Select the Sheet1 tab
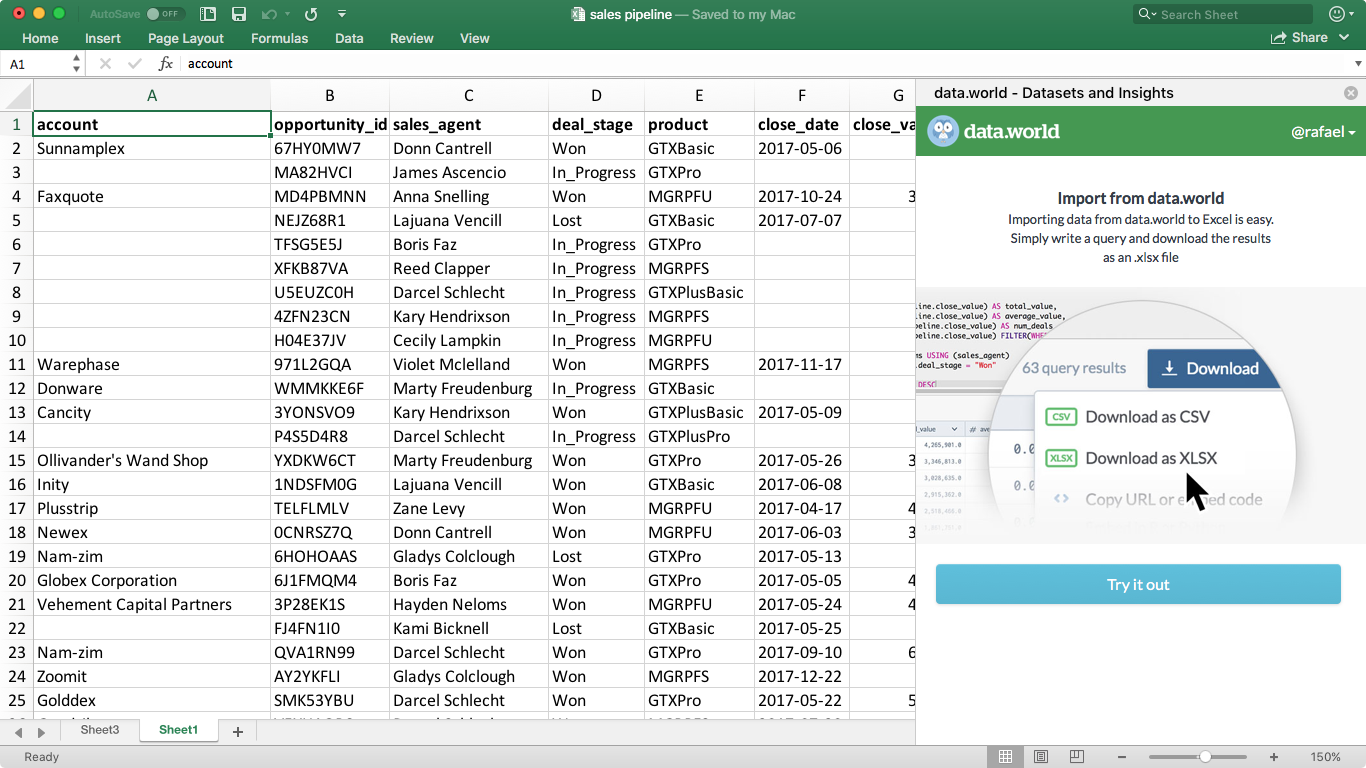This screenshot has width=1366, height=768. click(179, 730)
